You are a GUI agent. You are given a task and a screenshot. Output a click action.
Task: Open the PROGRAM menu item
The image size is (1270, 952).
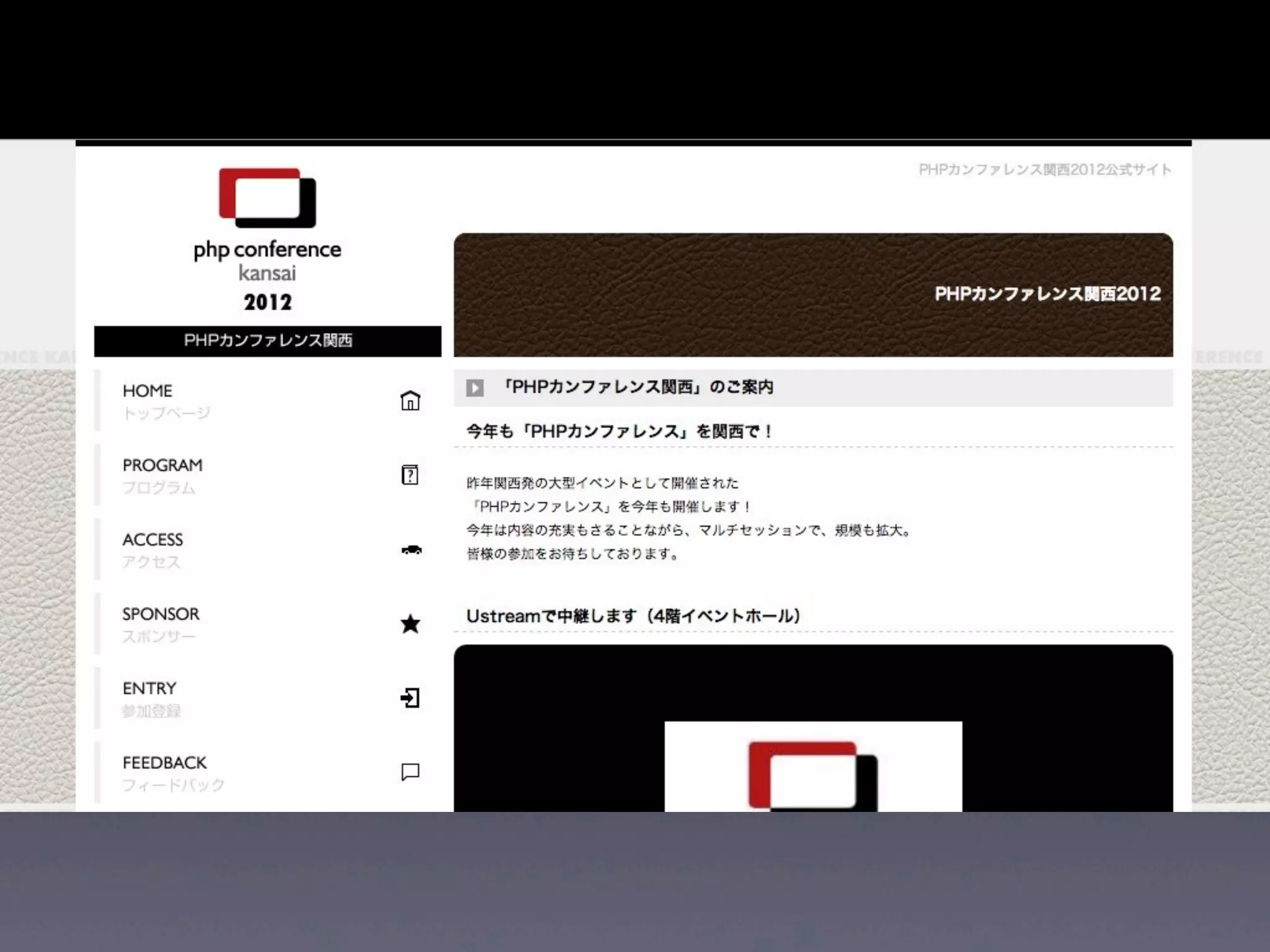162,465
